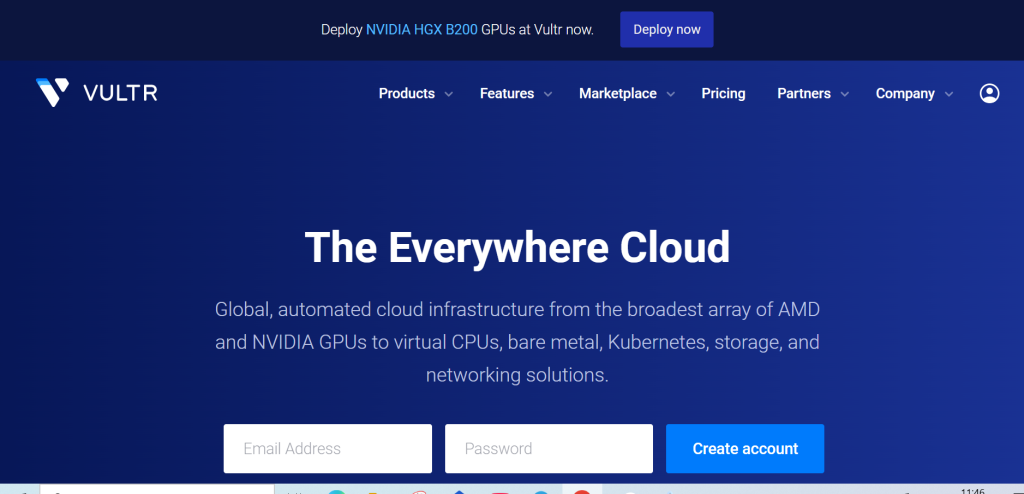Follow the NVIDIA HGX B200 link
Image resolution: width=1024 pixels, height=494 pixels.
pos(422,29)
